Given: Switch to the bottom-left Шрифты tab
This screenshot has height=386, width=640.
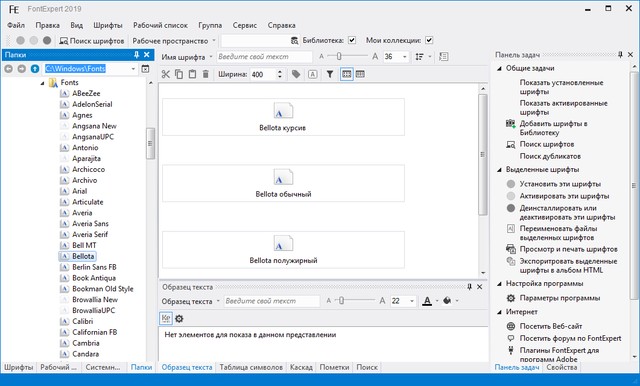Looking at the screenshot, I should pos(18,367).
